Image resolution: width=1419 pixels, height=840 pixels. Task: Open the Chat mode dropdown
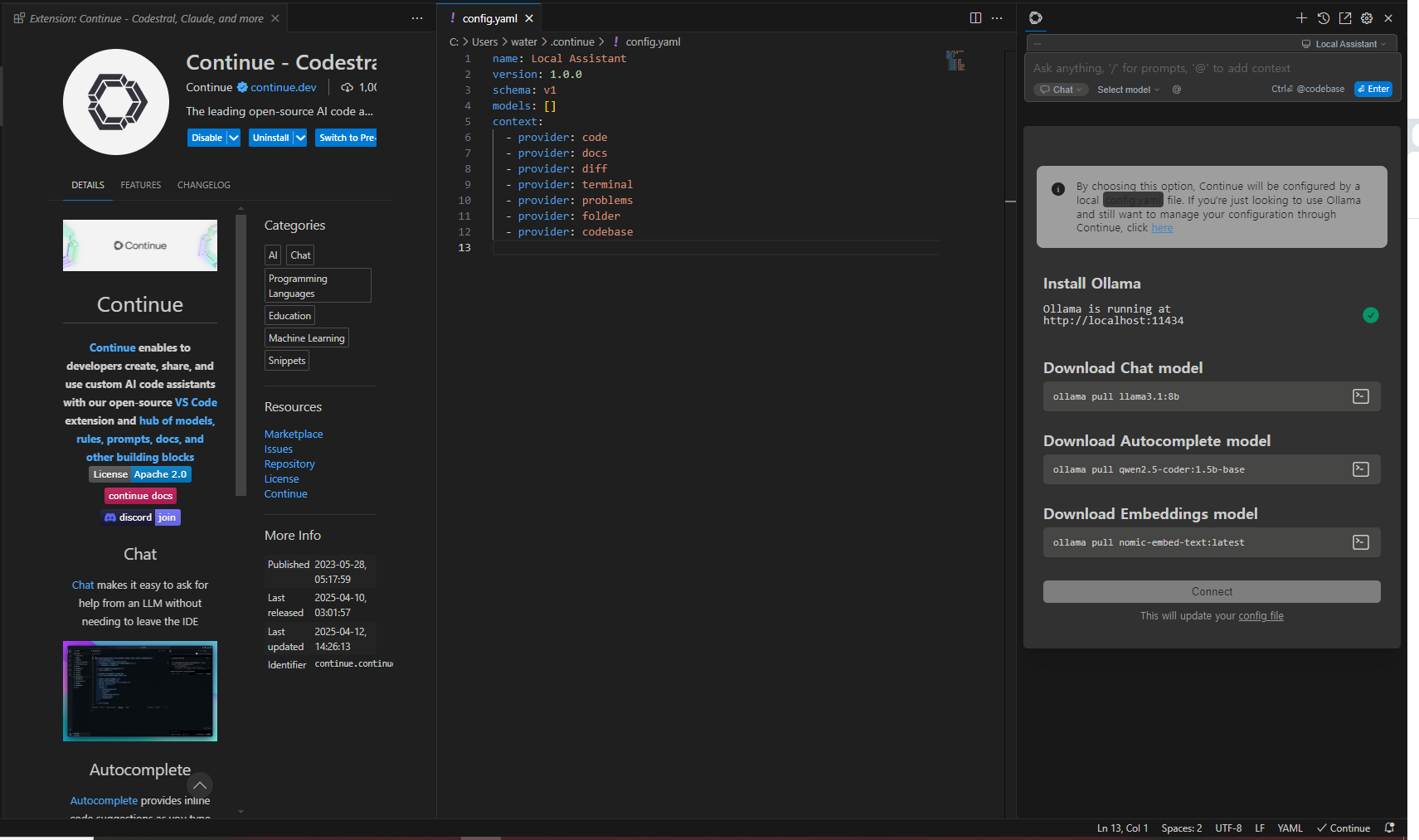(x=1061, y=90)
